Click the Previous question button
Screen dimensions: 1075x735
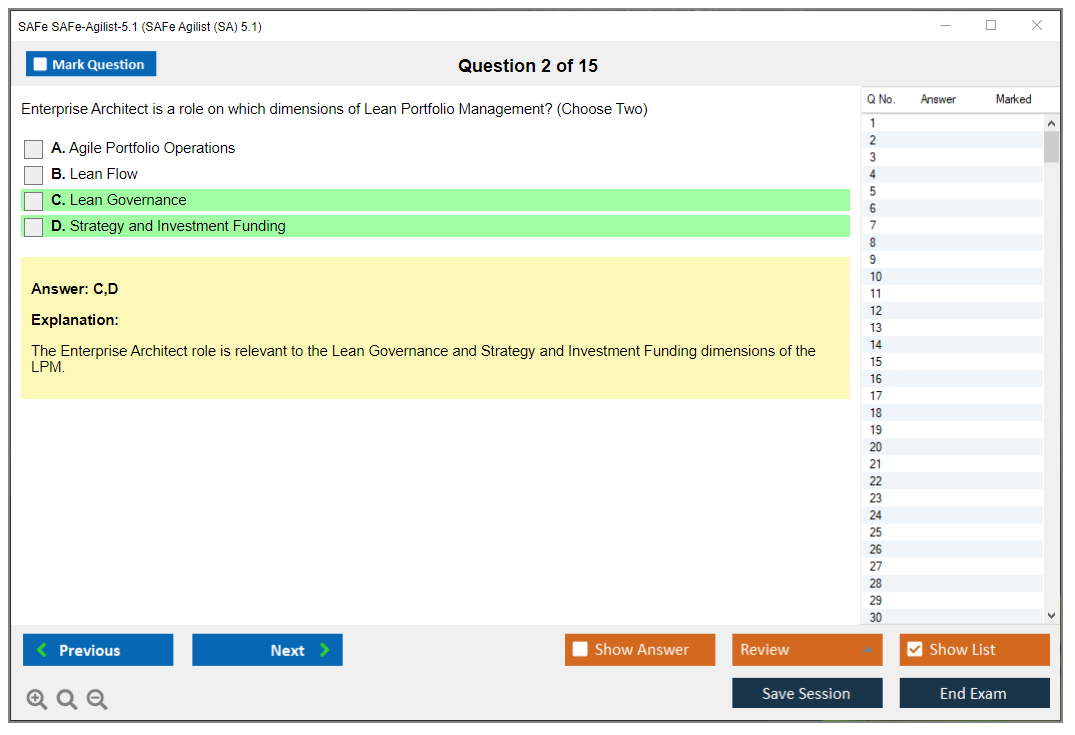98,650
